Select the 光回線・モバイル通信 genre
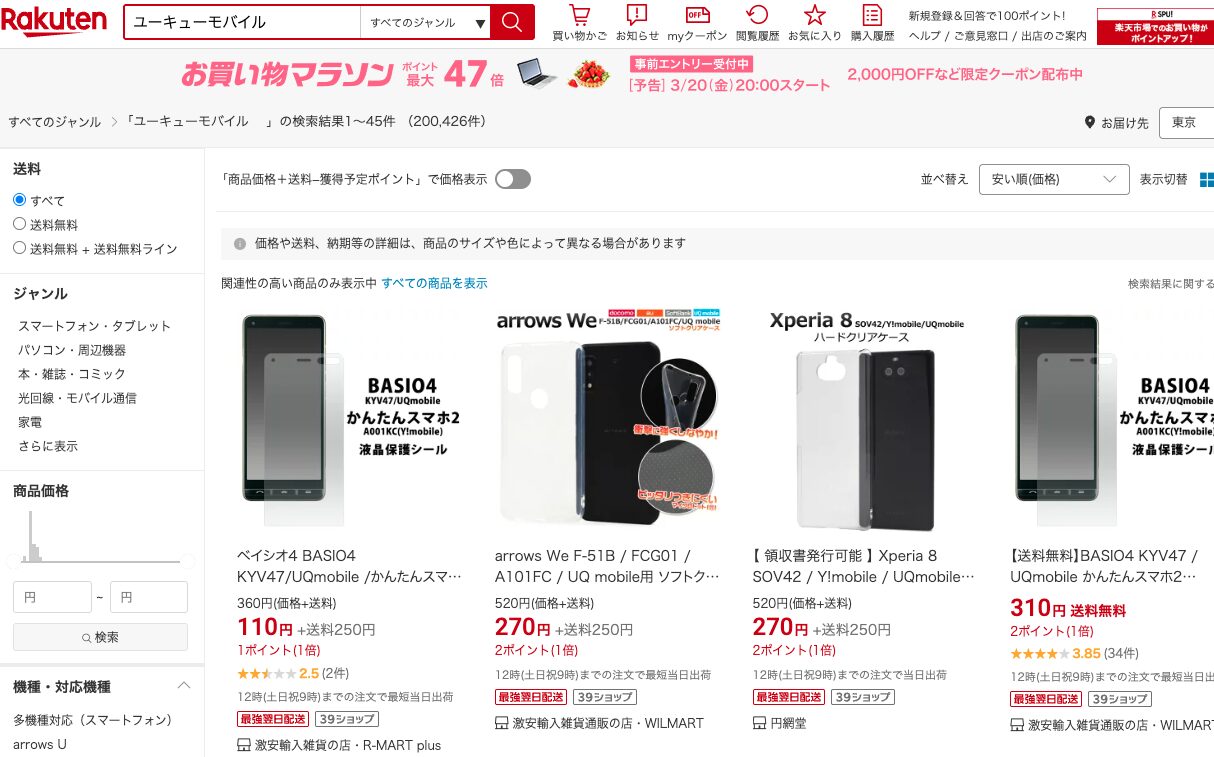The width and height of the screenshot is (1214, 757). [77, 398]
